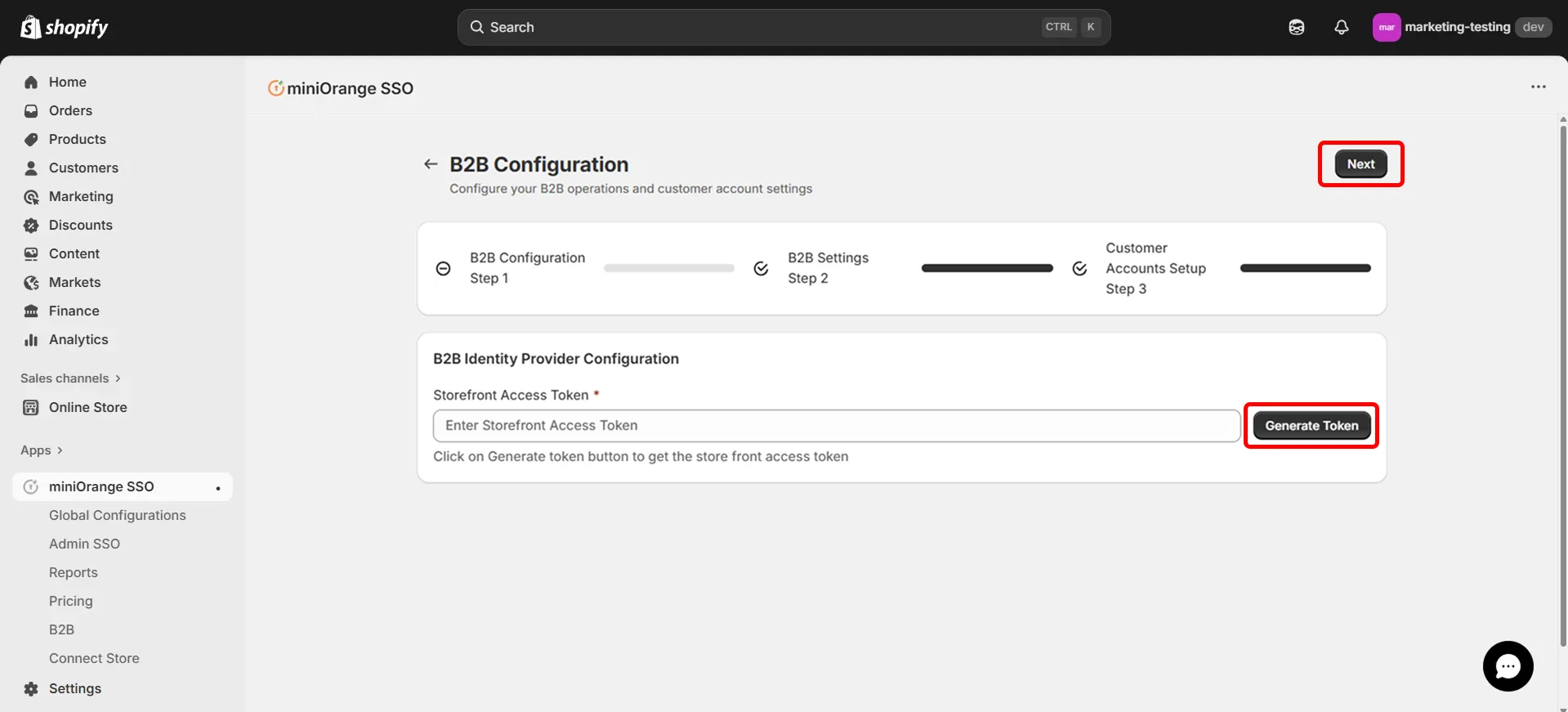The width and height of the screenshot is (1568, 712).
Task: Open the three-dots more actions menu
Action: tap(1539, 87)
